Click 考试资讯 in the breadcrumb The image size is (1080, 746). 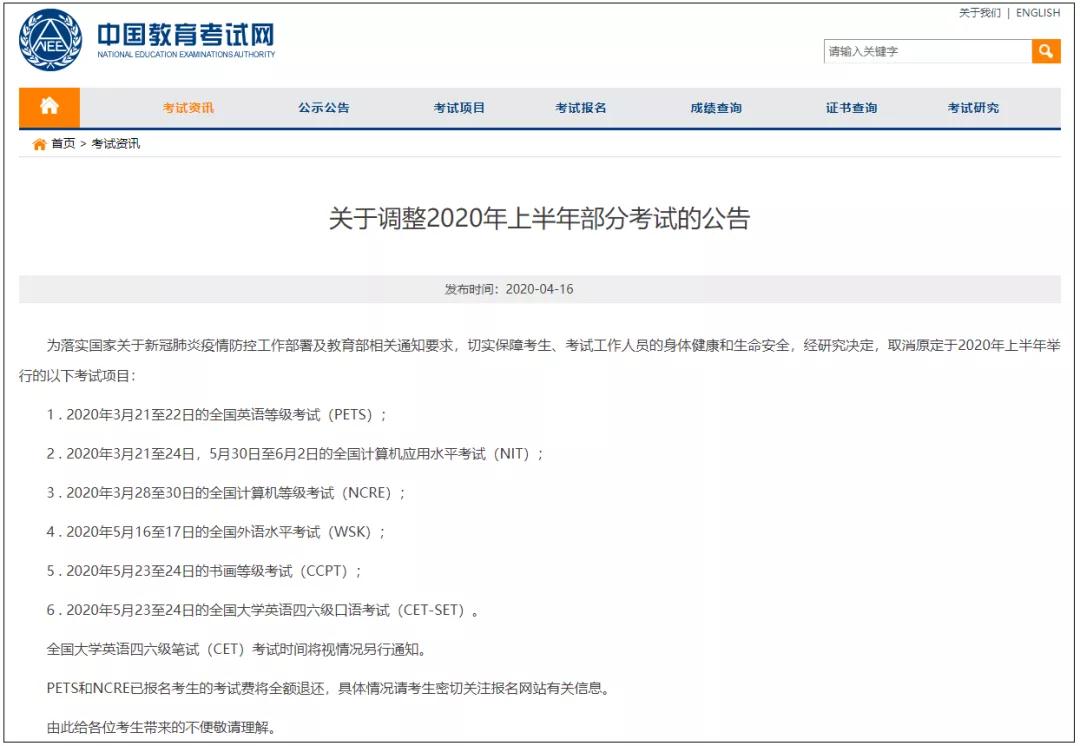(x=116, y=144)
